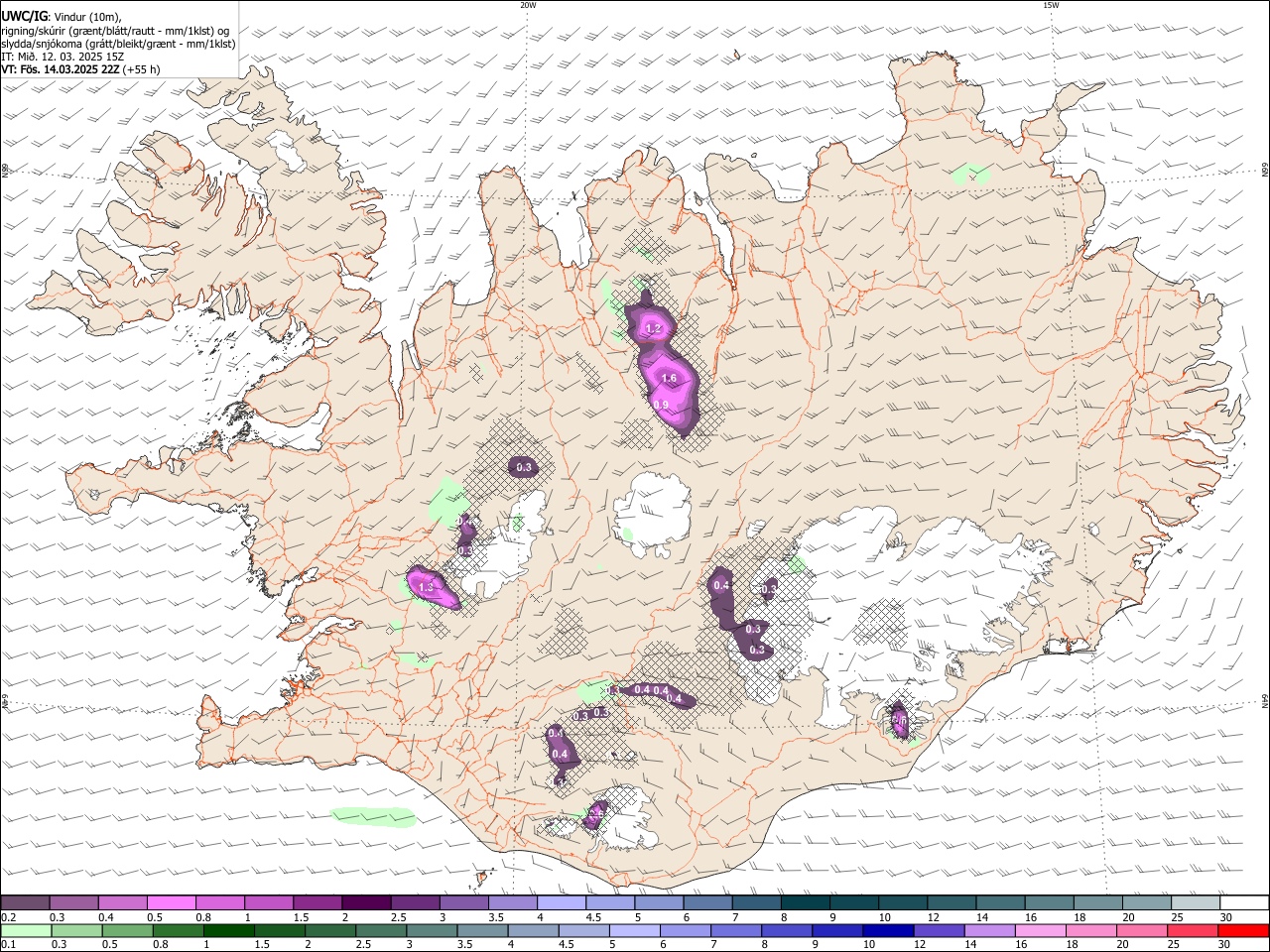Click the 1.3 snowfall value on the map
1270x952 pixels.
pyautogui.click(x=427, y=588)
